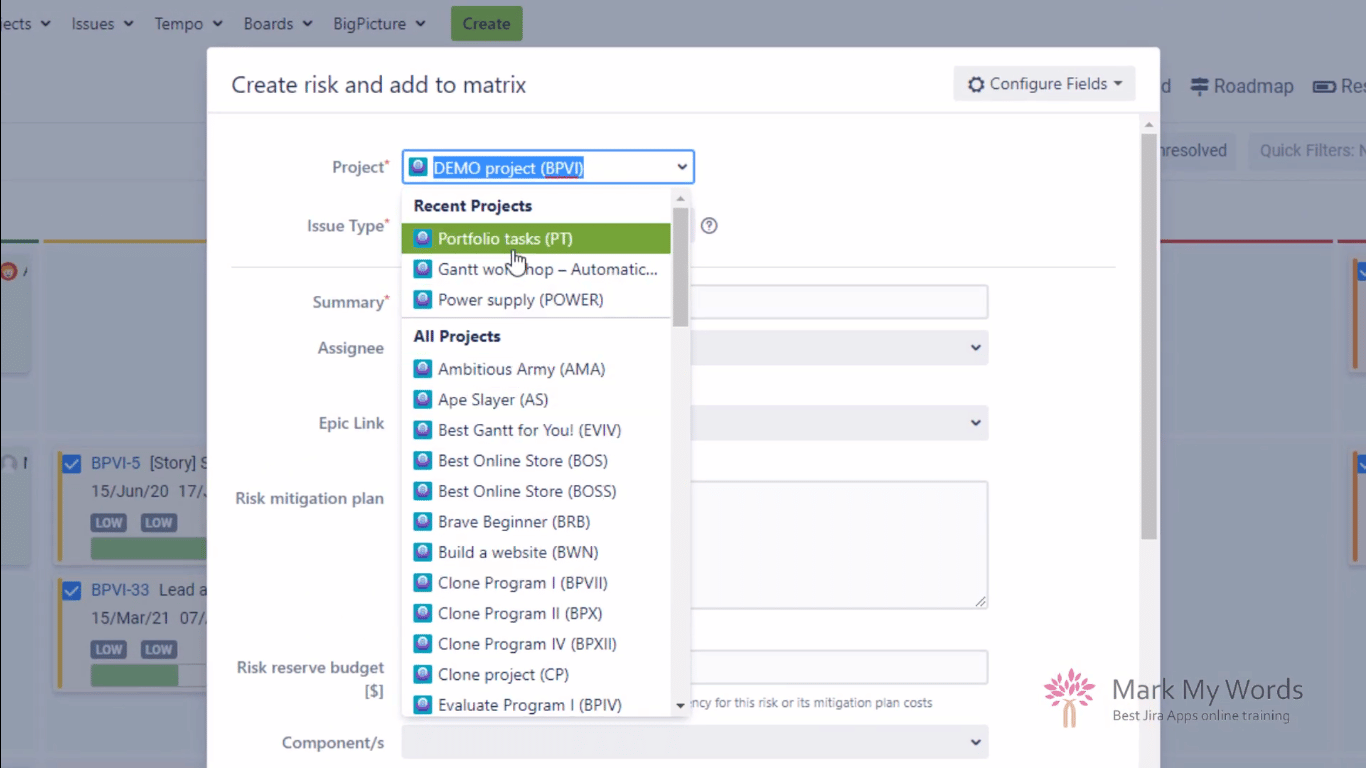Image resolution: width=1366 pixels, height=768 pixels.
Task: Select Gantt workshop project from recent list
Action: (x=536, y=269)
